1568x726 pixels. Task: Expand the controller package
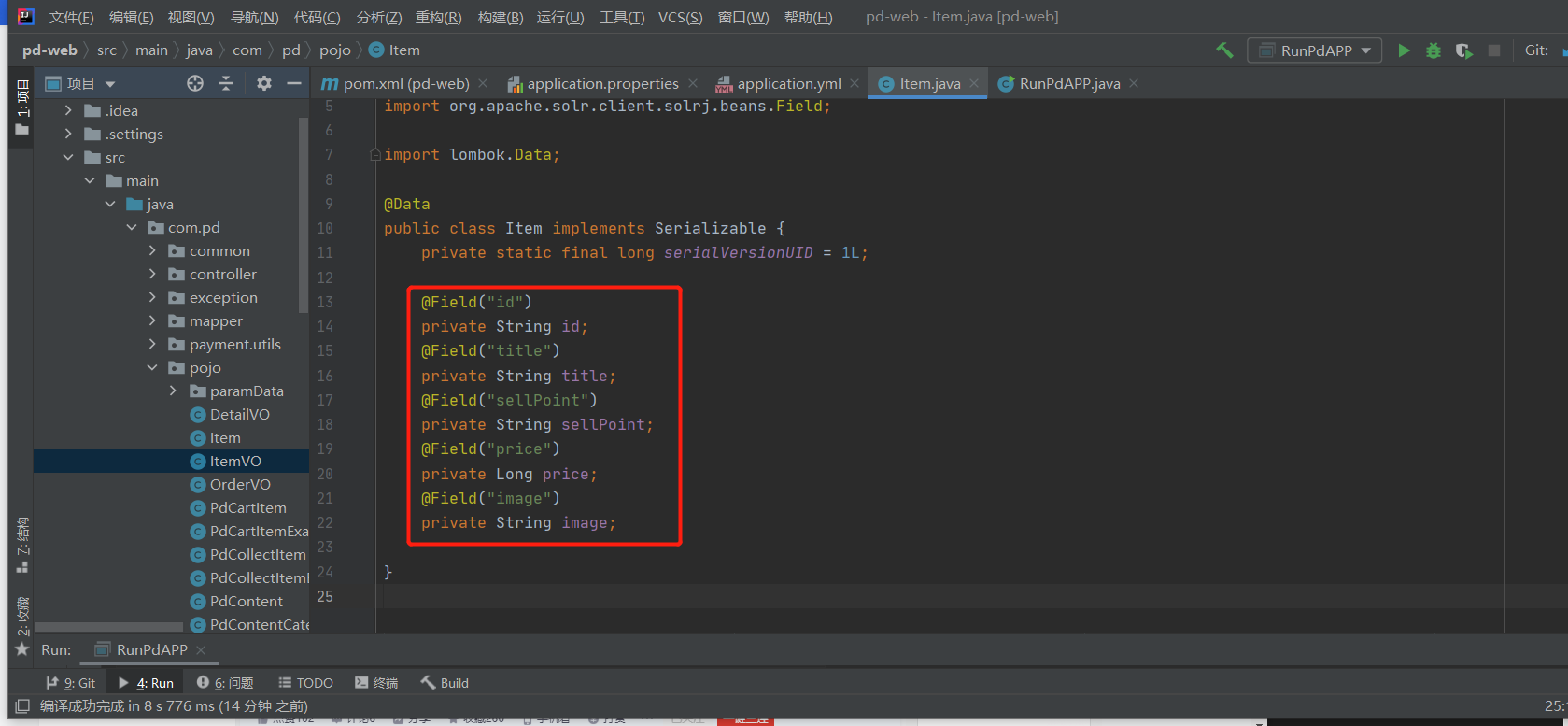[152, 274]
